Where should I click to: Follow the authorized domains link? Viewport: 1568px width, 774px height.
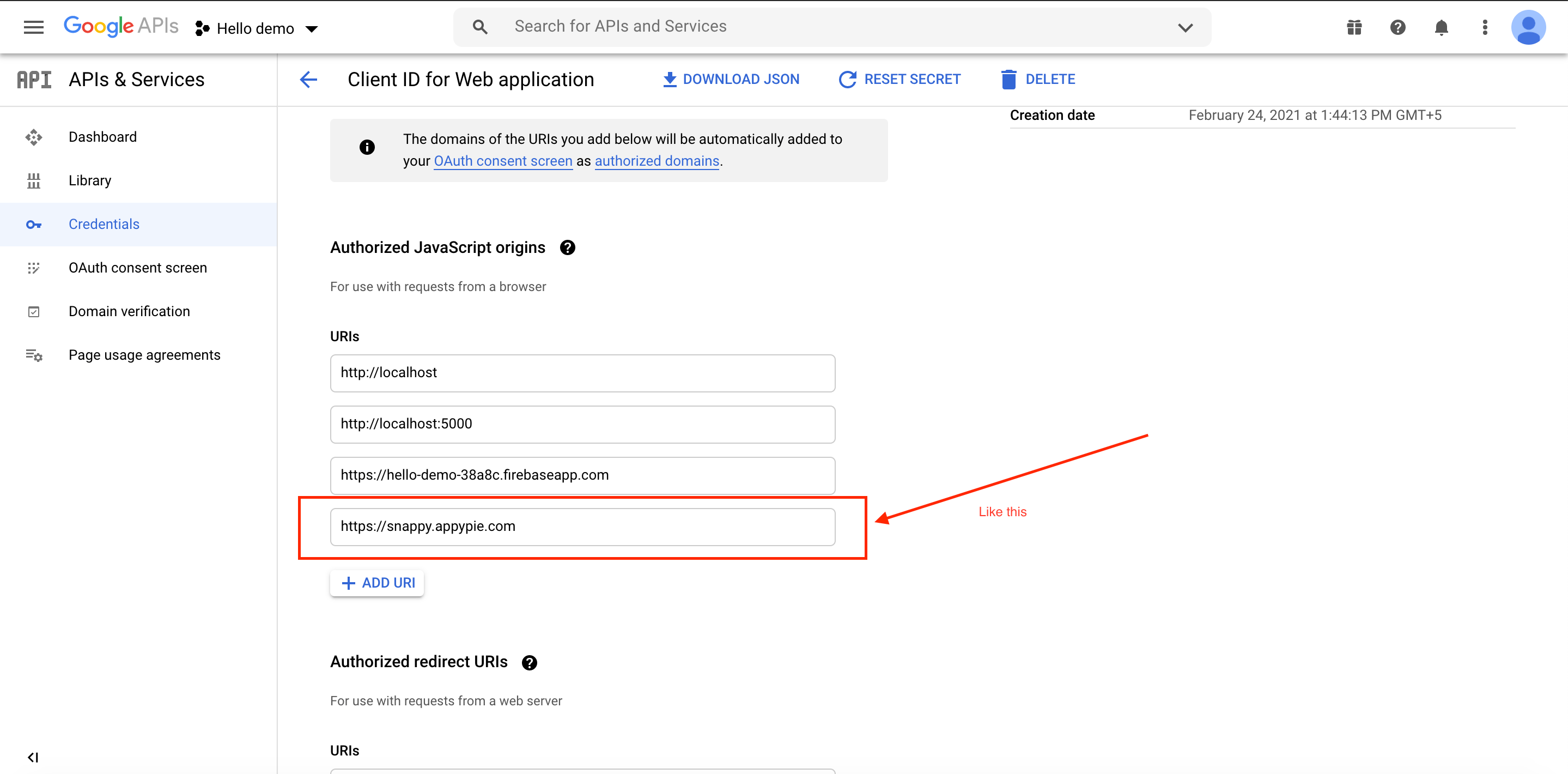point(656,161)
